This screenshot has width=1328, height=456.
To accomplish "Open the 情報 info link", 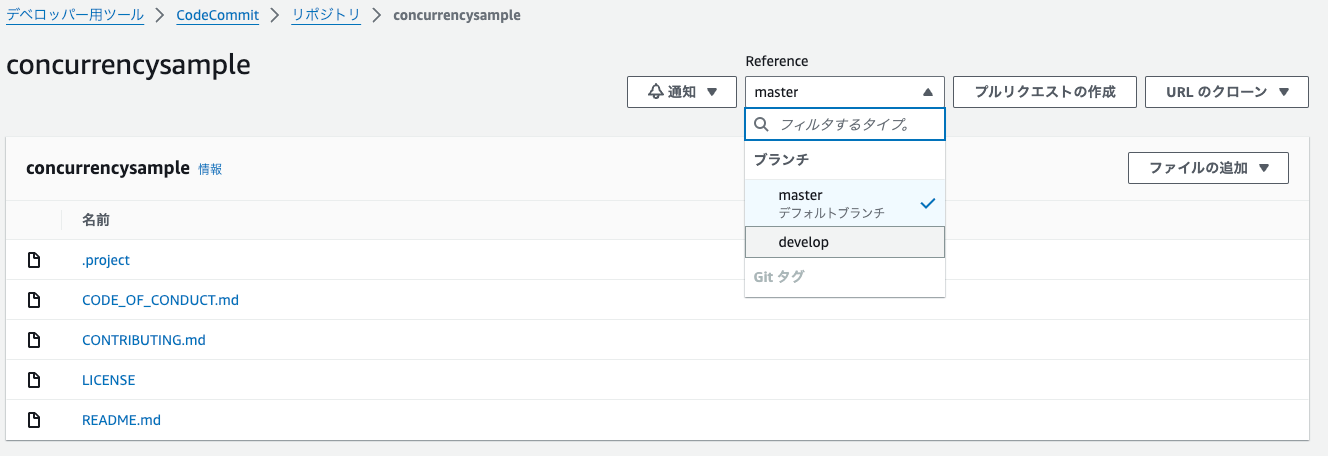I will [210, 169].
